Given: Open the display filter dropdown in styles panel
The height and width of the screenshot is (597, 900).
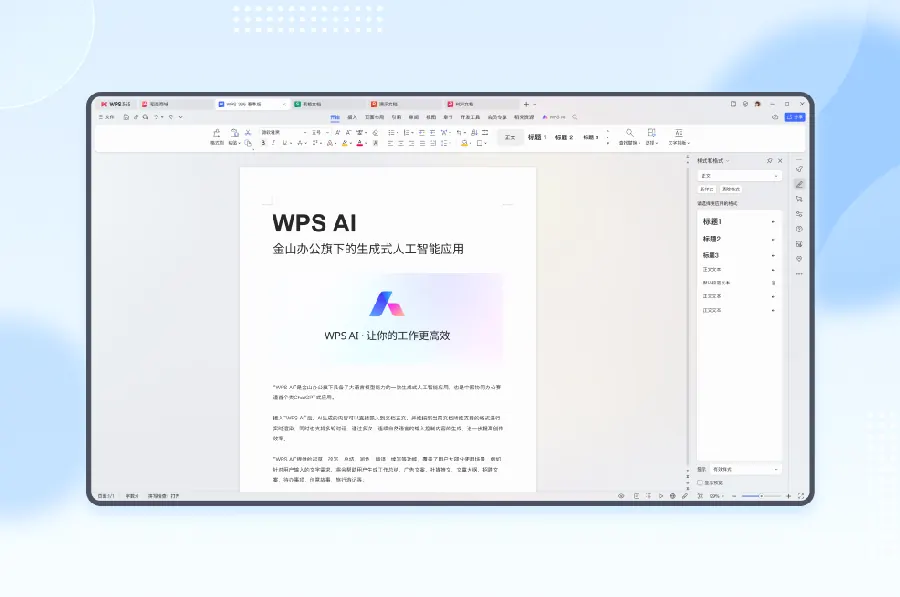Looking at the screenshot, I should coord(745,470).
